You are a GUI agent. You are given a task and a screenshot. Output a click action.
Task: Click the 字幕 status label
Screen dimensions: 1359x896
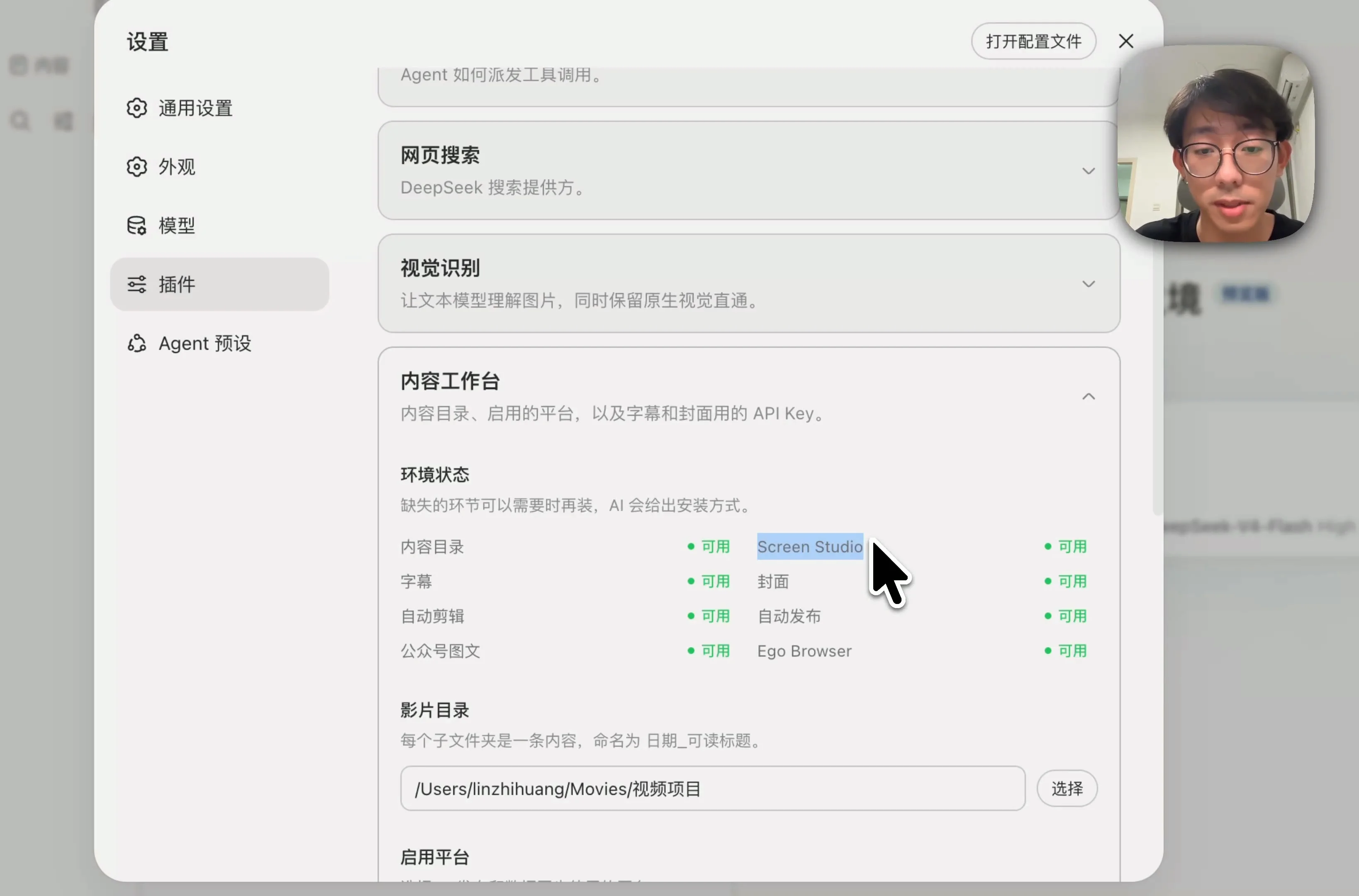[x=416, y=582]
